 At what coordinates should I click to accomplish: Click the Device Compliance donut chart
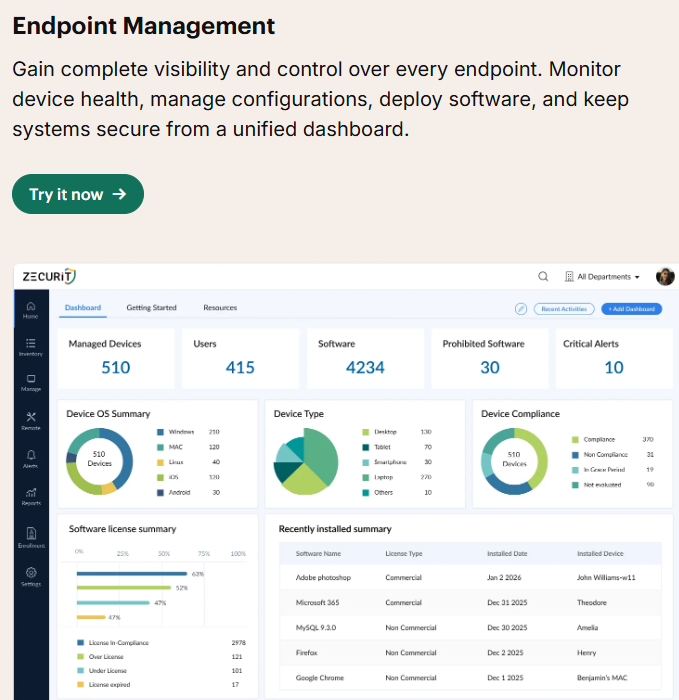(514, 461)
